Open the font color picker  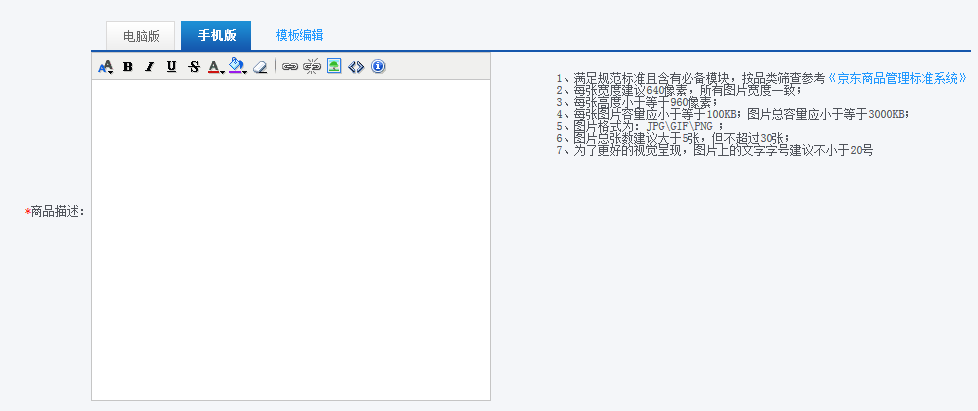pos(216,67)
